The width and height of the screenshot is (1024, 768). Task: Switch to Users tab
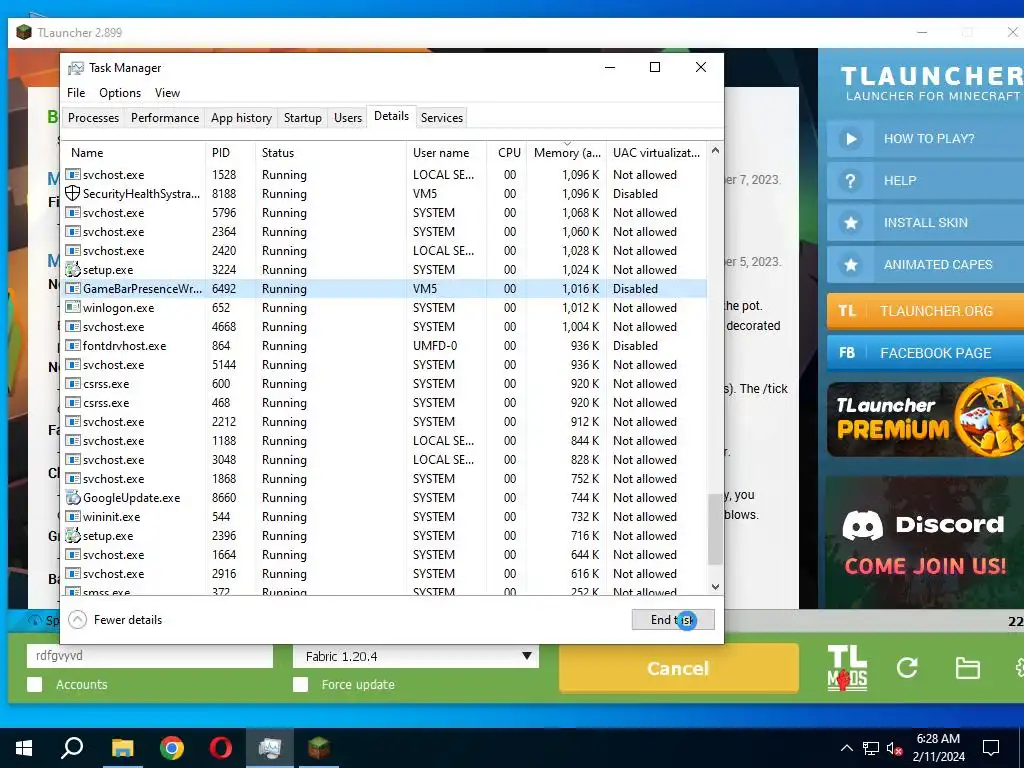[x=347, y=118]
